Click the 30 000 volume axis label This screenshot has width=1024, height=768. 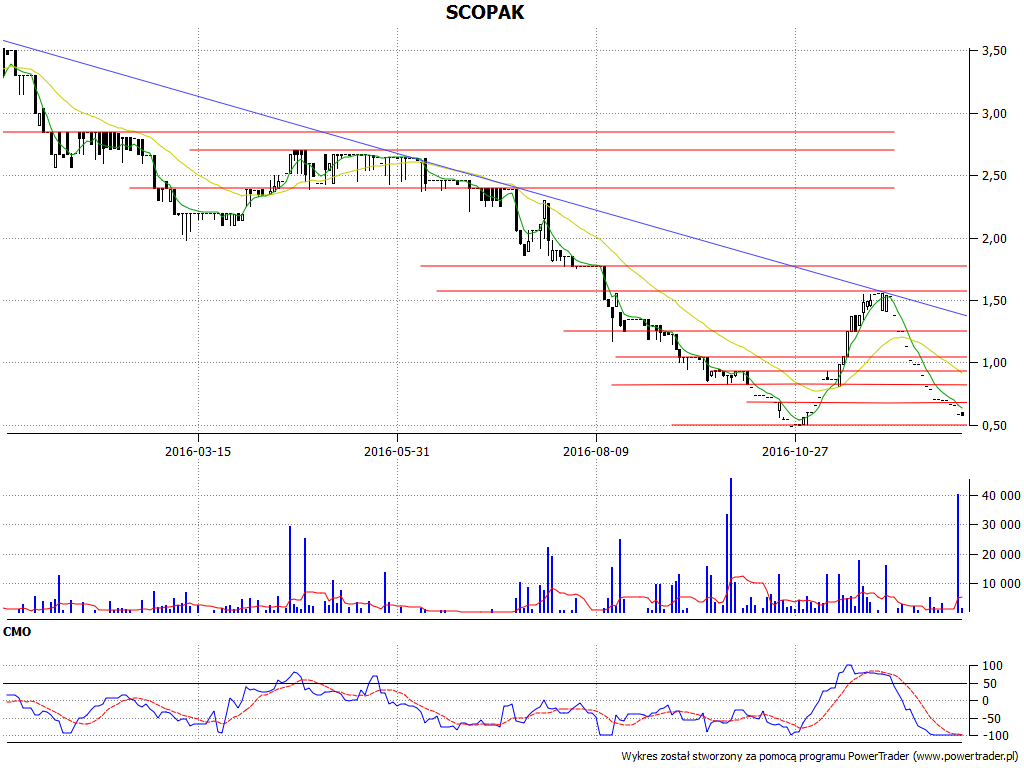tap(1000, 525)
